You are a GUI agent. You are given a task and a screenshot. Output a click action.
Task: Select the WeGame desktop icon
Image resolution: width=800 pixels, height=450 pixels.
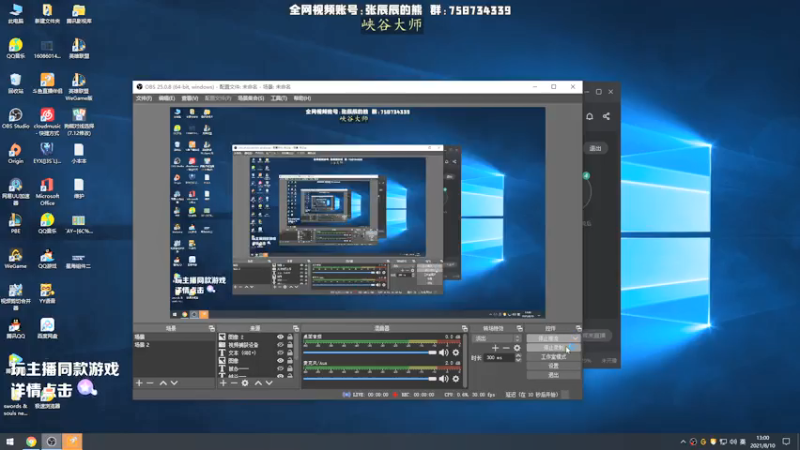[15, 259]
